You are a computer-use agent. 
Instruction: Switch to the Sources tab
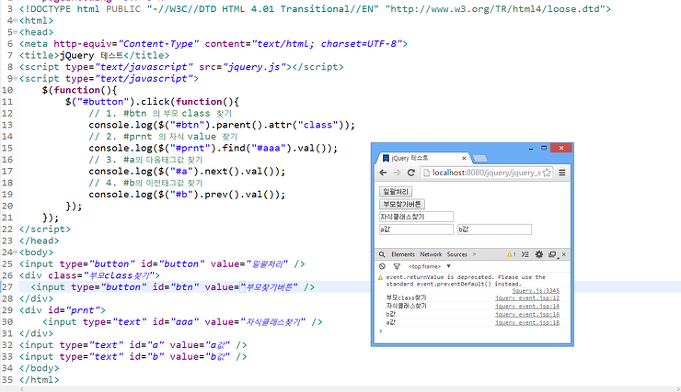[x=457, y=254]
